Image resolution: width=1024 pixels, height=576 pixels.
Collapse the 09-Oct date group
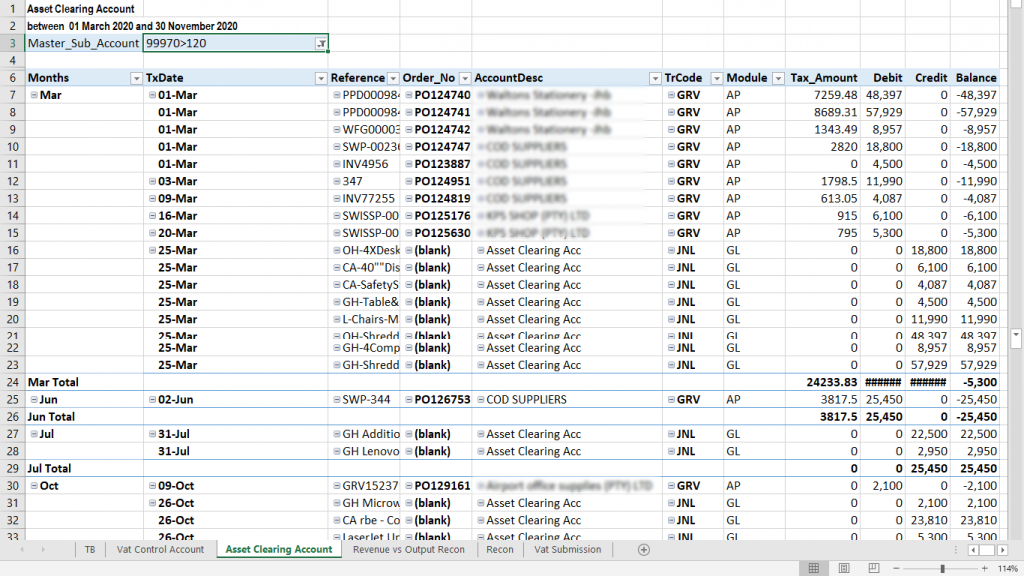click(x=152, y=486)
